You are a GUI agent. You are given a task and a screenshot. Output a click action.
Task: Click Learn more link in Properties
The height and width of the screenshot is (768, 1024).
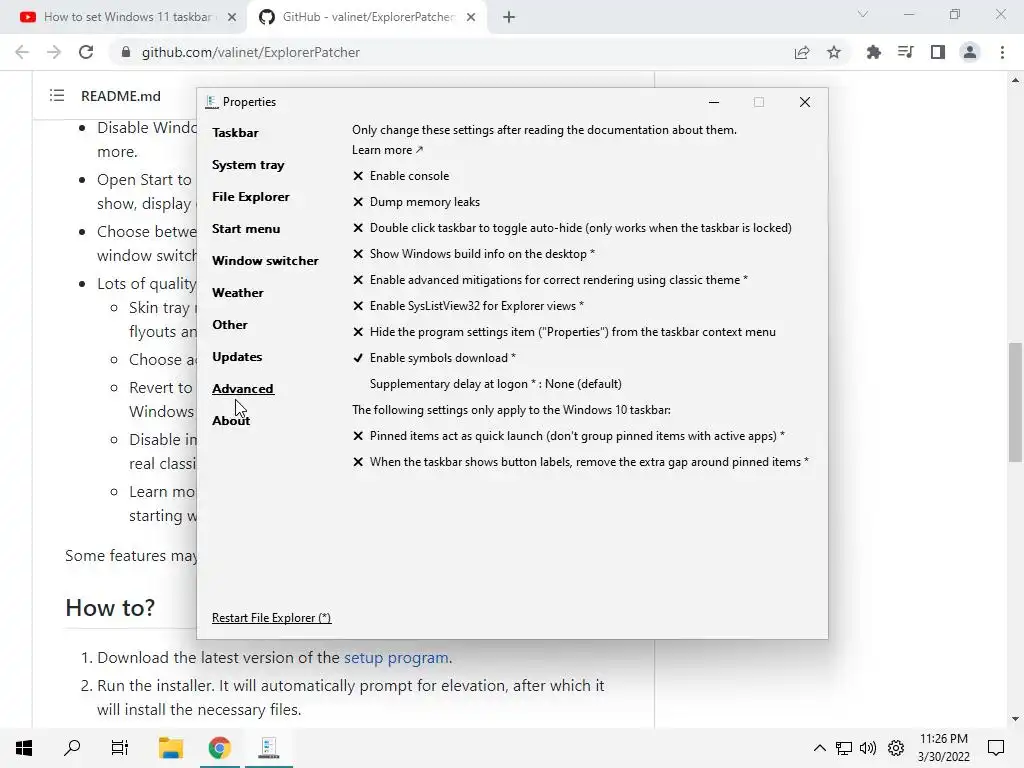pyautogui.click(x=388, y=150)
